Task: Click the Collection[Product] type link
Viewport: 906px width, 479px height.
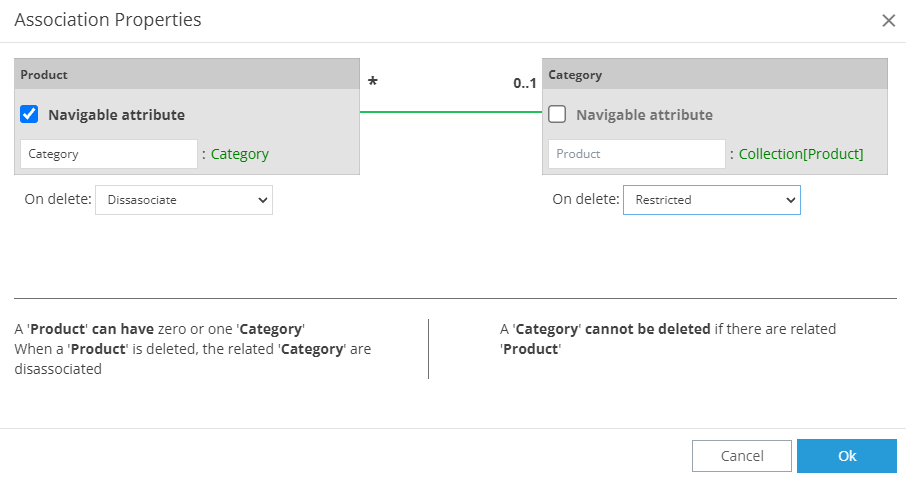Action: point(801,154)
